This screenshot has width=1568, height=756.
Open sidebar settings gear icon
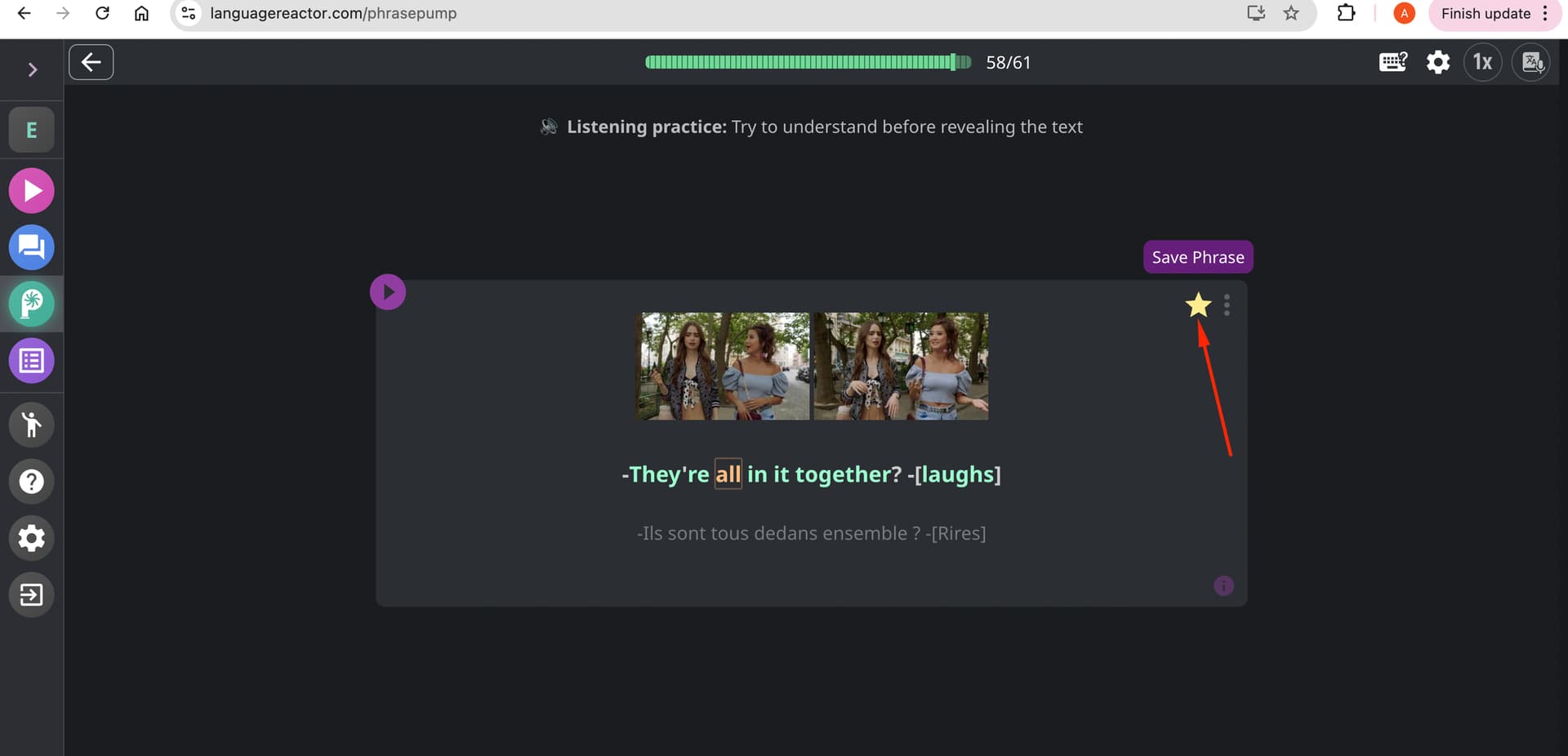[x=32, y=538]
